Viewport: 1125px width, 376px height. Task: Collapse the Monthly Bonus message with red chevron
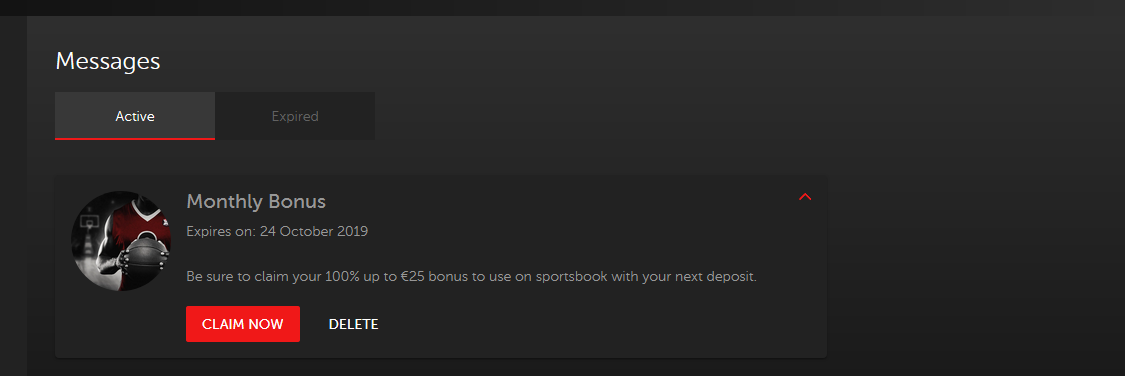coord(805,197)
